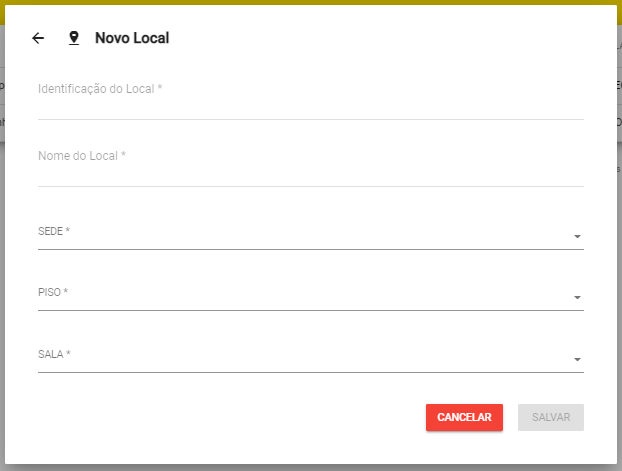Click the 'Nome do Local *' label text
The image size is (622, 471).
[82, 156]
